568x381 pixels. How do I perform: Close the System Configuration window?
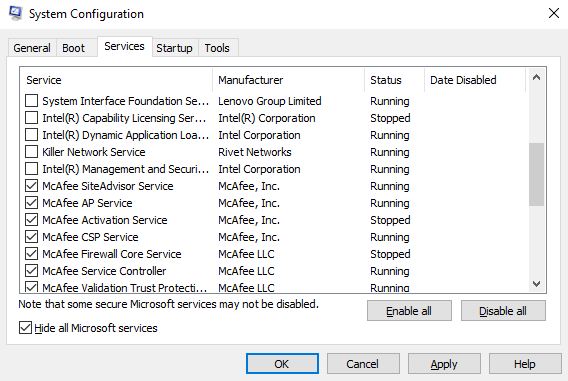(554, 13)
